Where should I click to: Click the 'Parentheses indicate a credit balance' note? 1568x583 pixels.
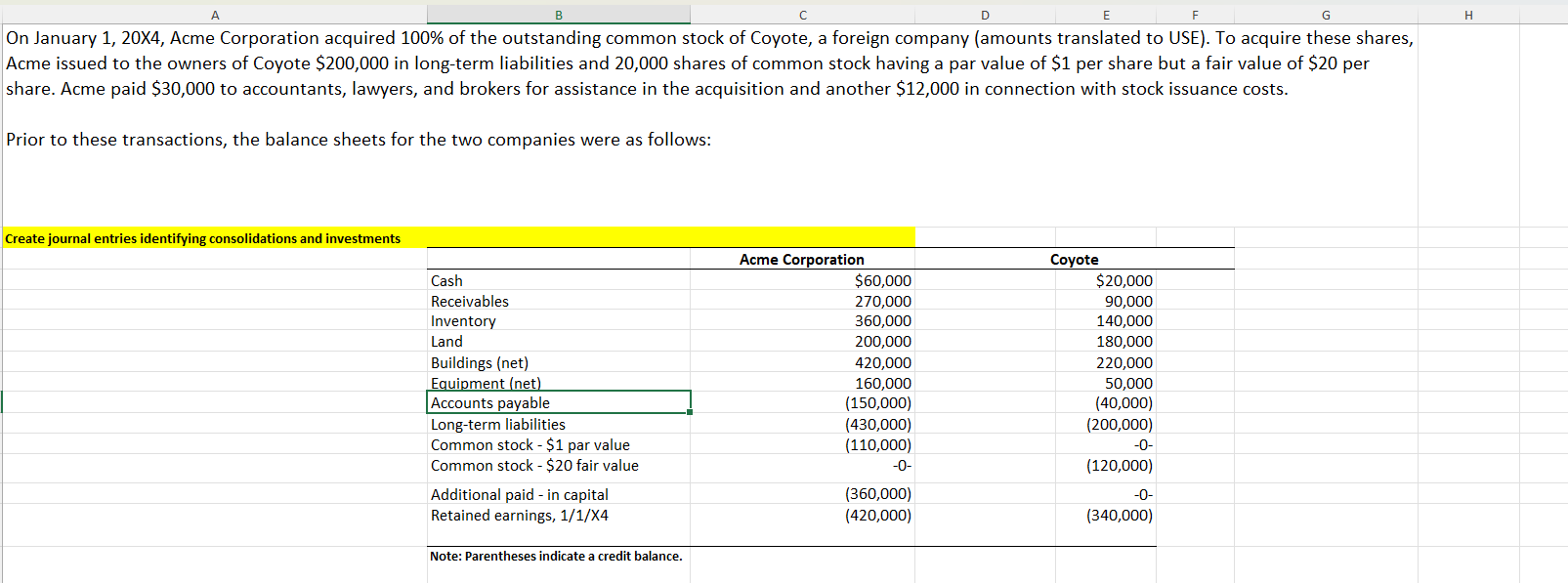tap(556, 556)
